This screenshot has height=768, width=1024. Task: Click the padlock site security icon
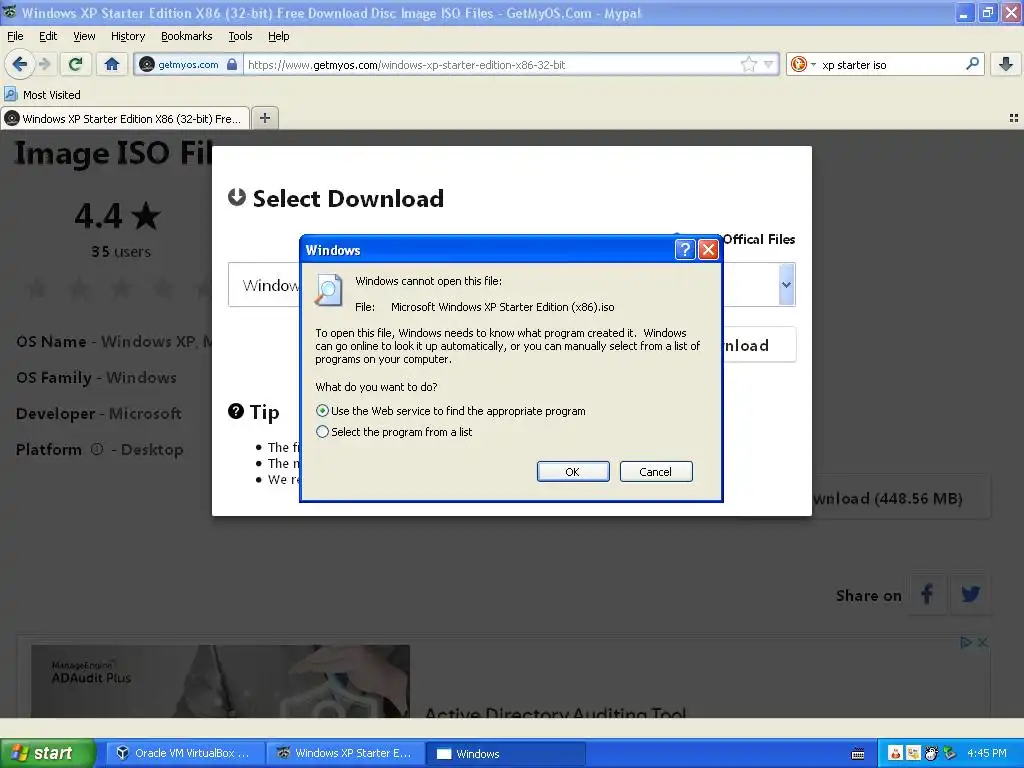coord(232,64)
